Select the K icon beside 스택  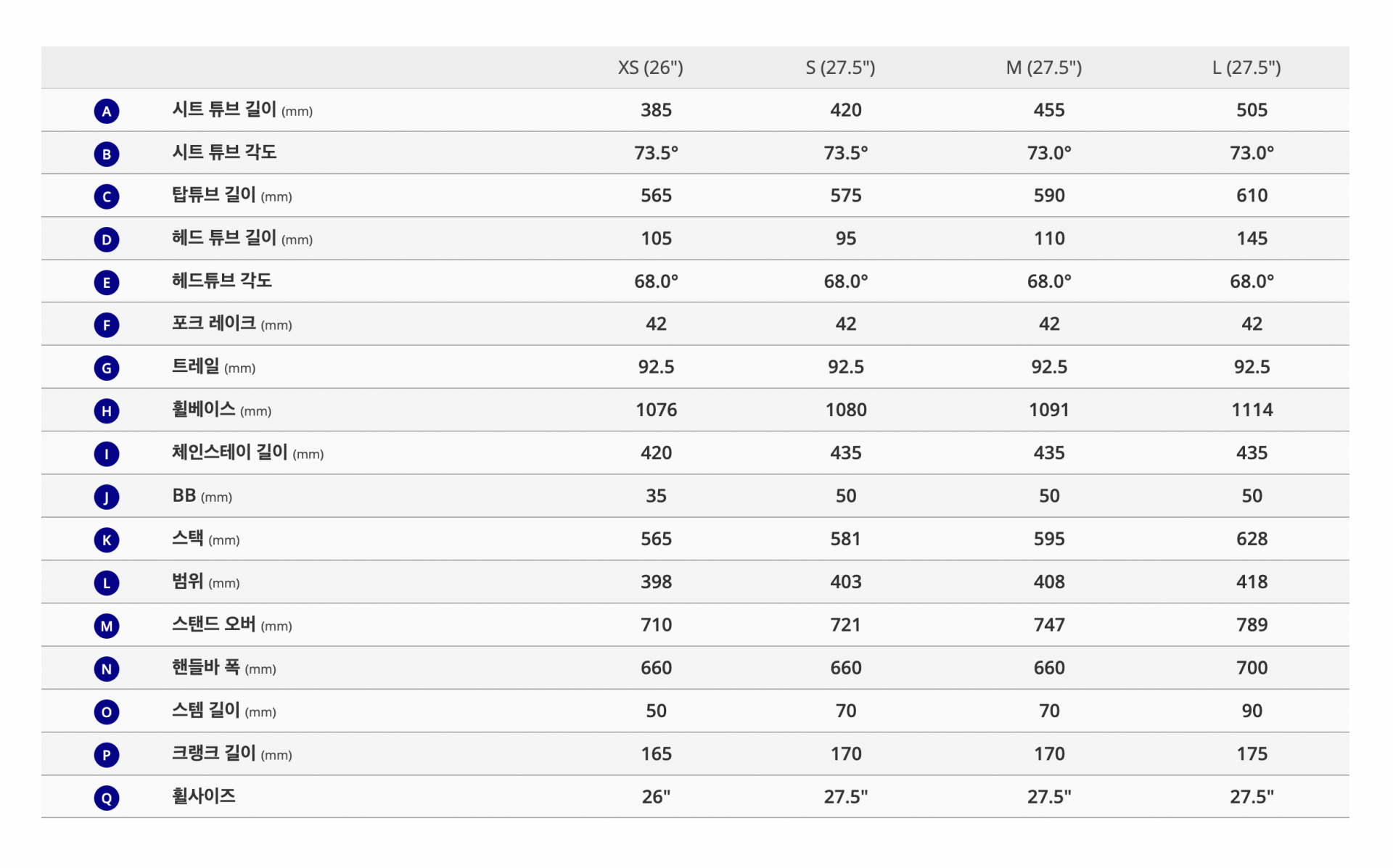(x=107, y=540)
